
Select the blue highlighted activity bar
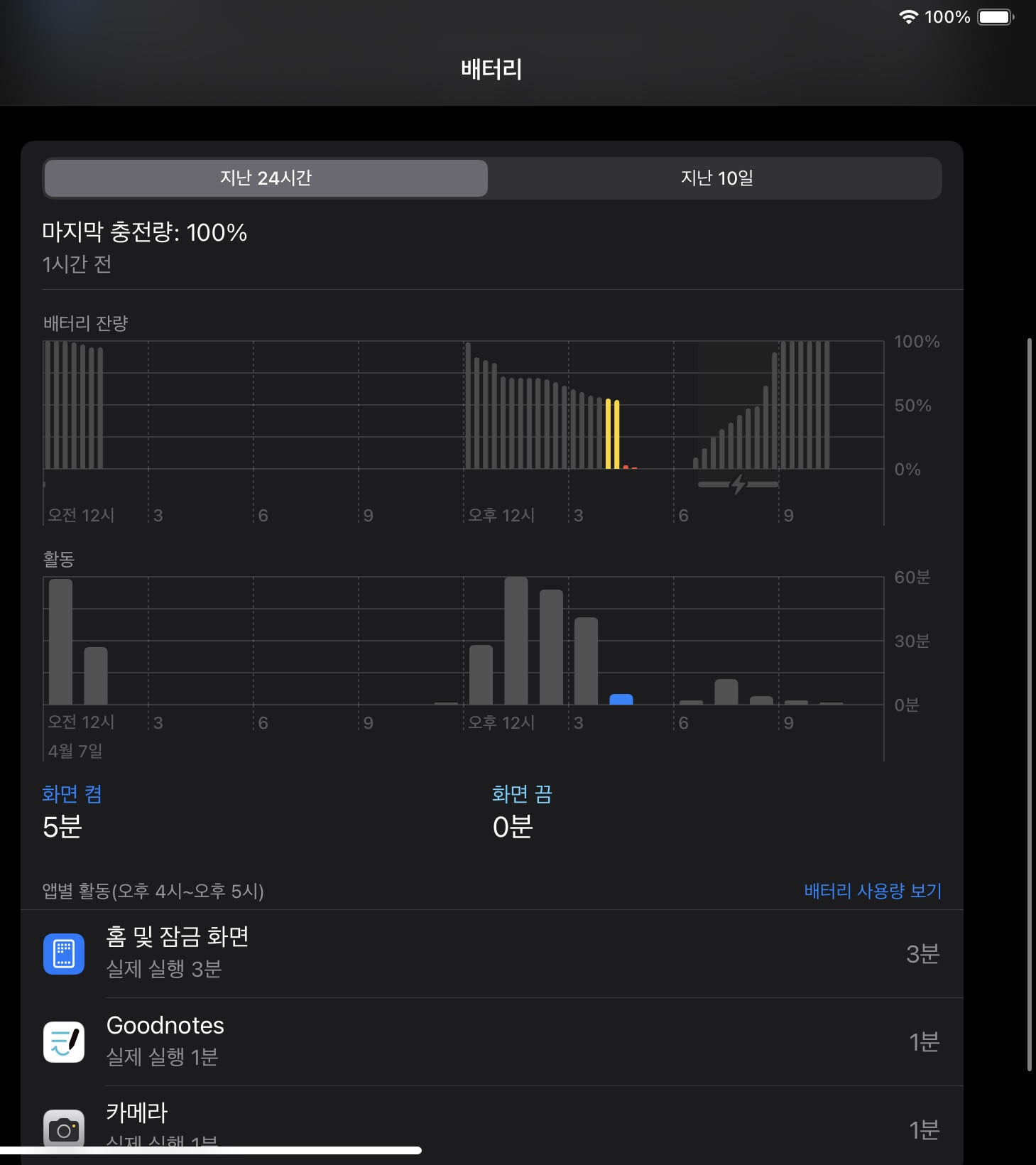pos(621,699)
